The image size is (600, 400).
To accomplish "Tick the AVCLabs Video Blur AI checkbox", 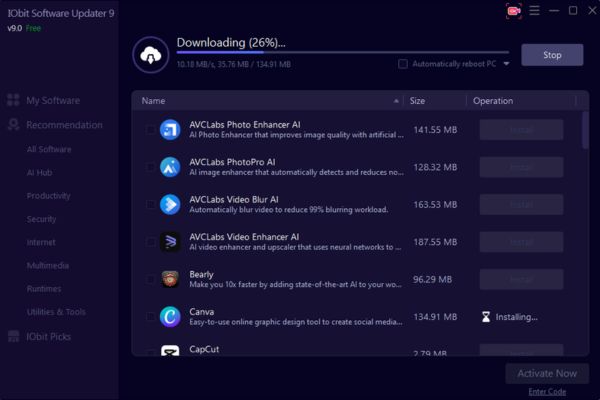I will coord(150,204).
